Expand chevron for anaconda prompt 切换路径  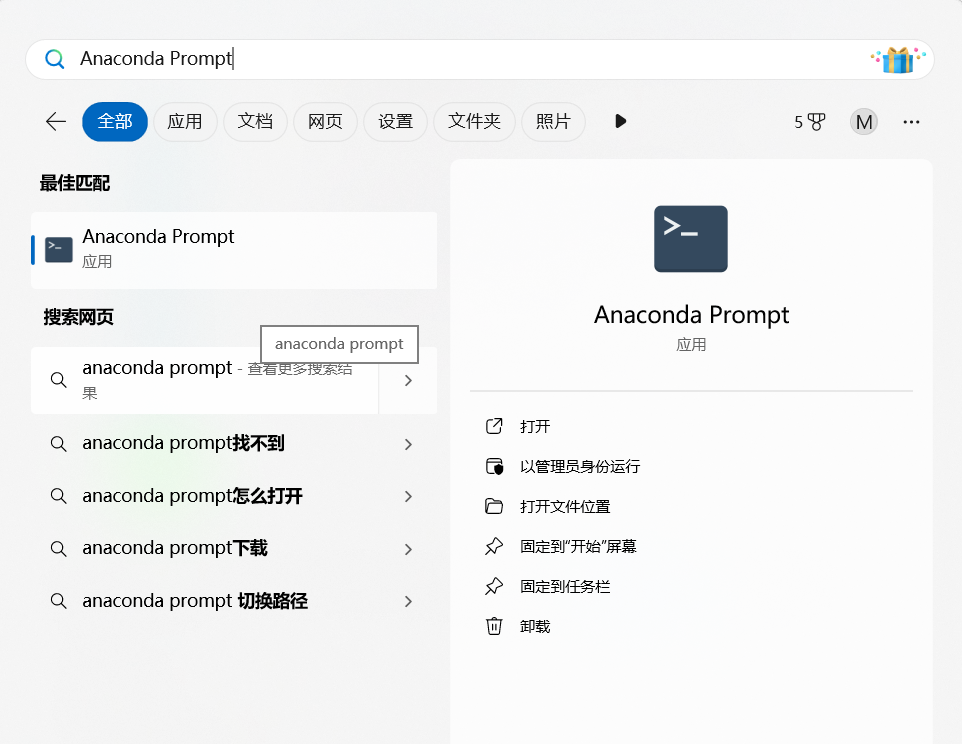tap(408, 601)
